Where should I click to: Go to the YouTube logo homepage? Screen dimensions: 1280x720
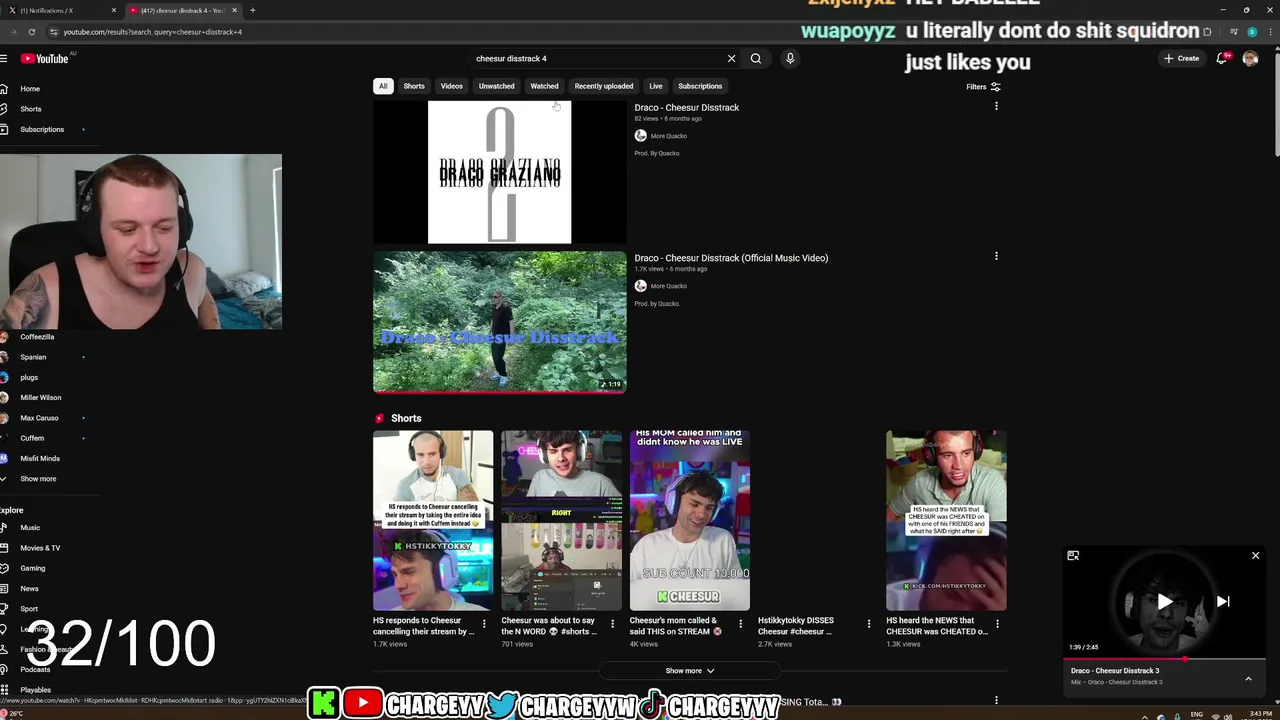click(x=45, y=58)
